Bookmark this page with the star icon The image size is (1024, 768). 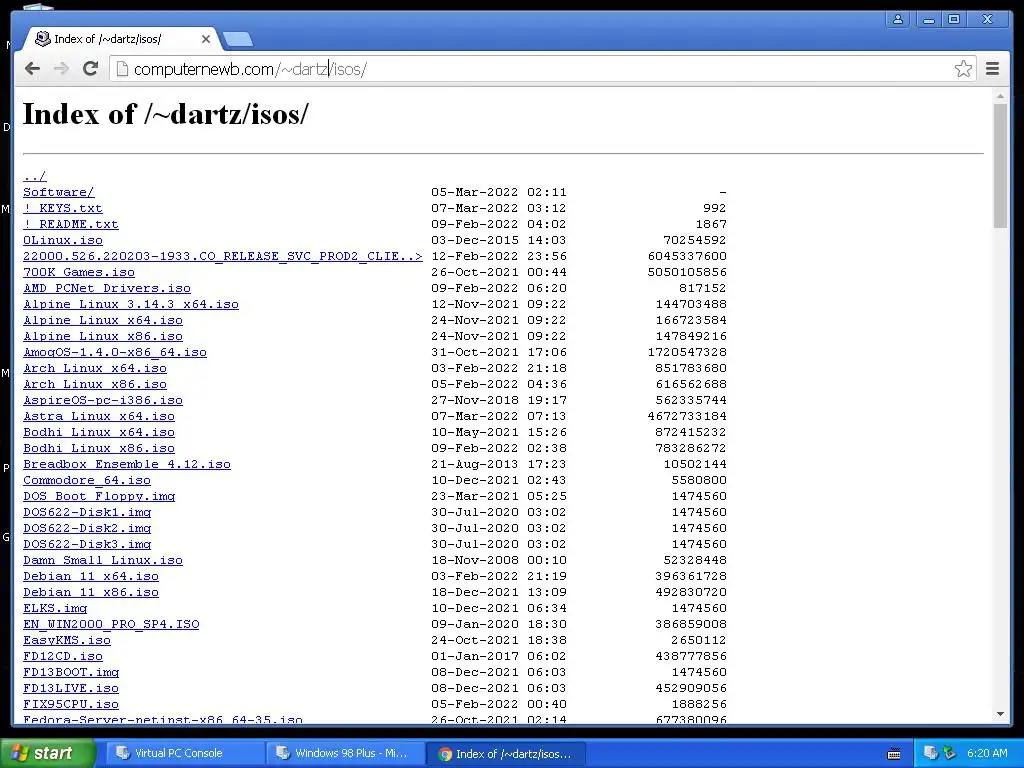click(963, 69)
